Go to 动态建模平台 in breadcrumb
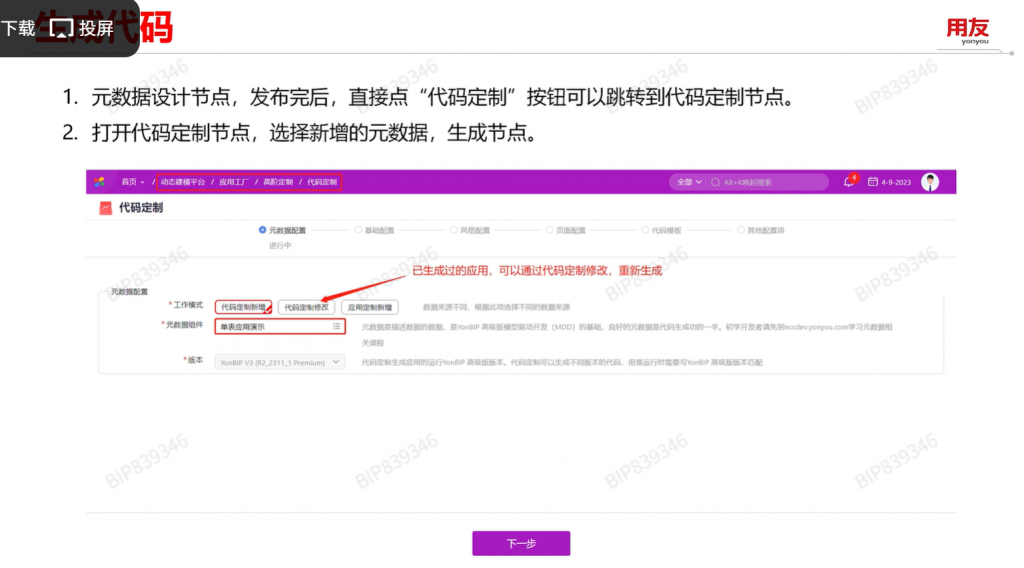The image size is (1024, 568). 182,182
